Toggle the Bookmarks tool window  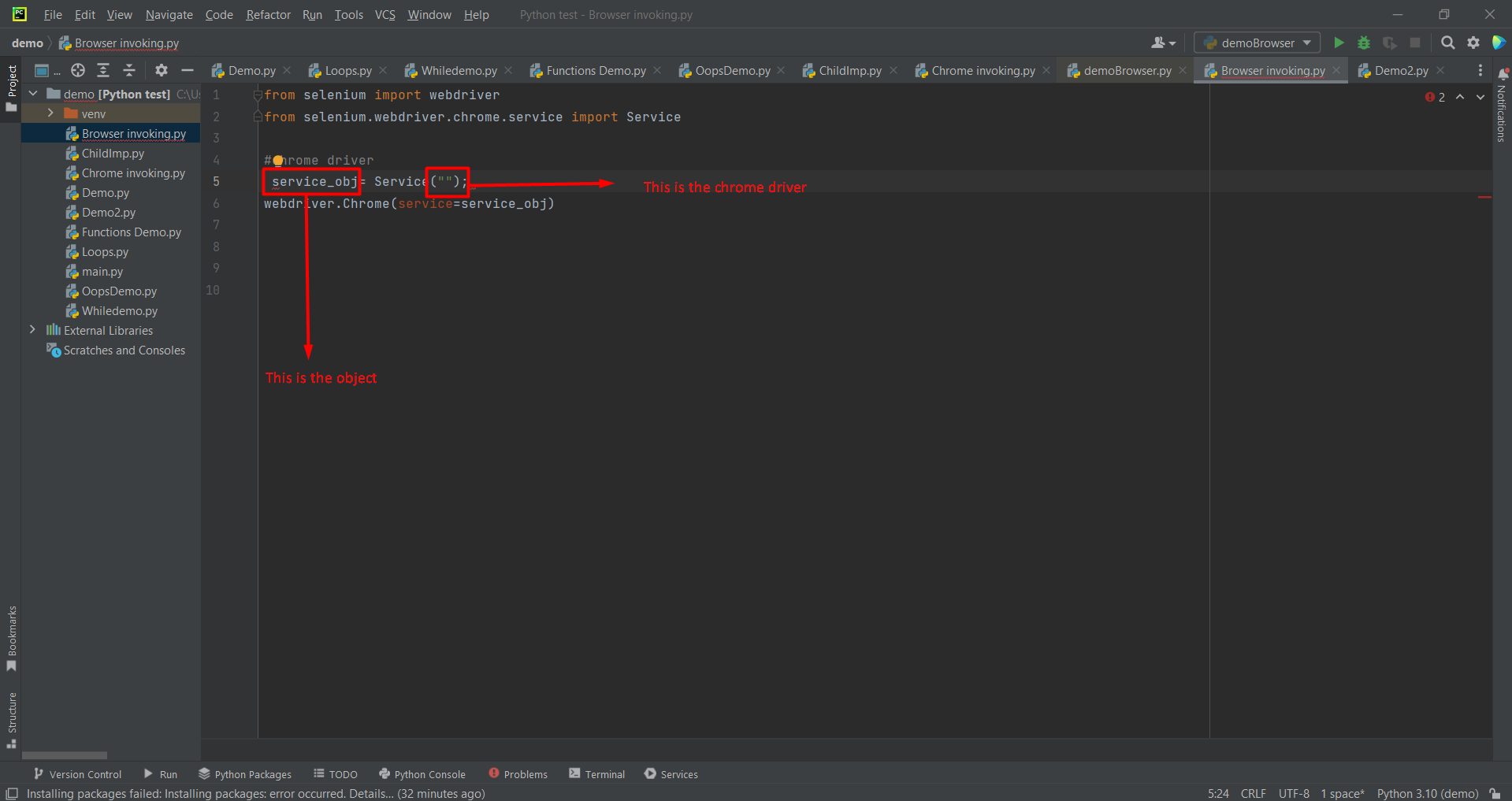(x=11, y=638)
